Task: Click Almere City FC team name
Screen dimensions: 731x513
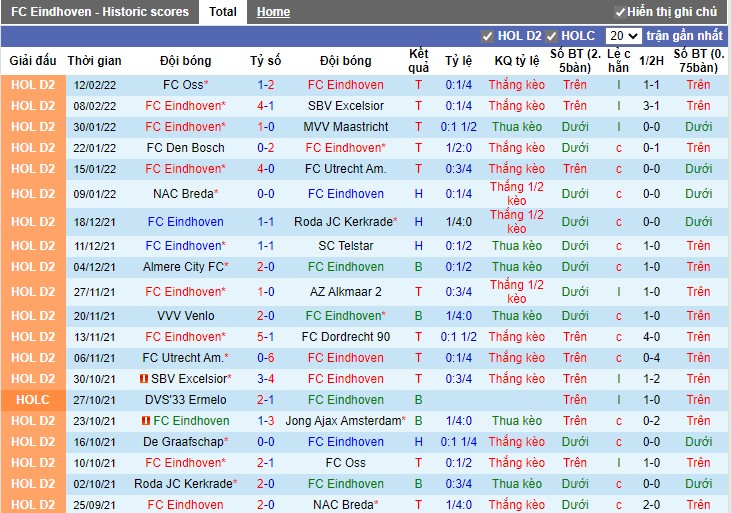Action: (183, 267)
